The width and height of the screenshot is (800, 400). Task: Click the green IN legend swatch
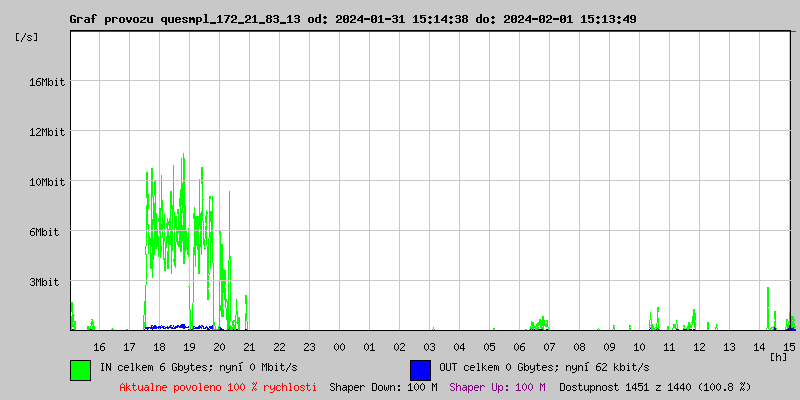point(80,369)
